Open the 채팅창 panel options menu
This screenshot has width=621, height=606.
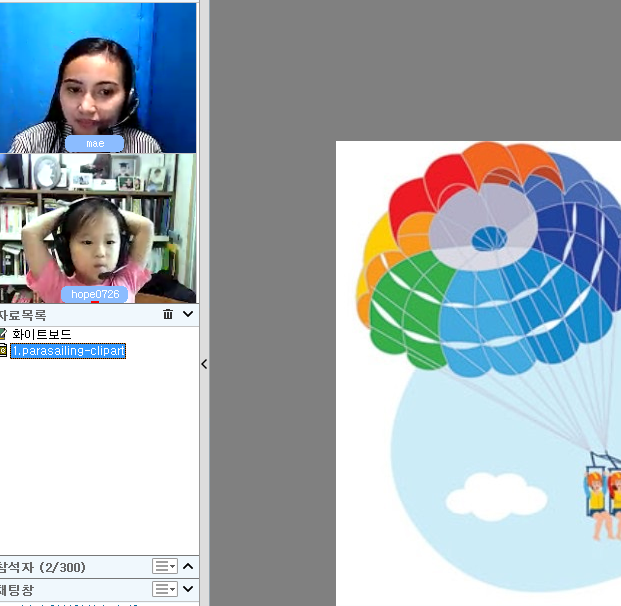tap(164, 590)
